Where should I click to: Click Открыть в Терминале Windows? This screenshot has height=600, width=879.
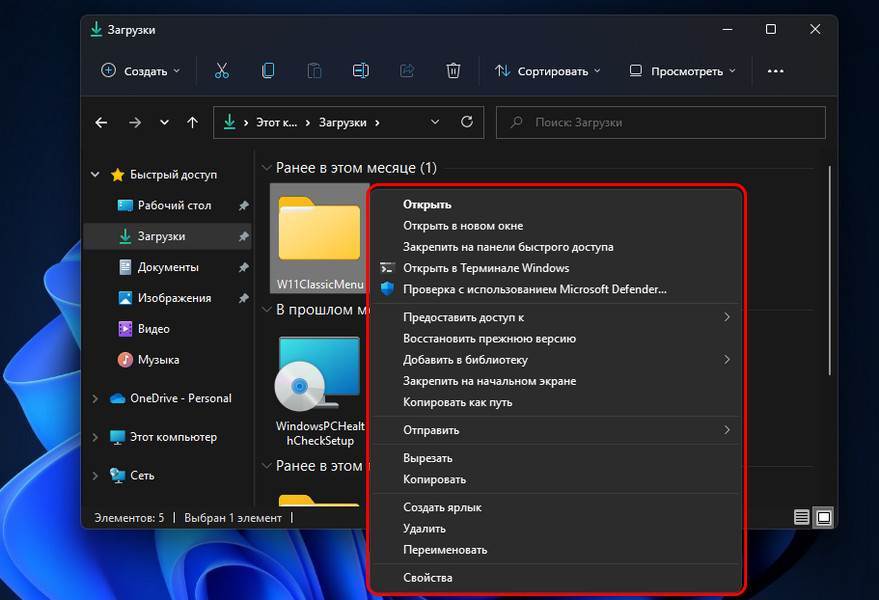[485, 268]
